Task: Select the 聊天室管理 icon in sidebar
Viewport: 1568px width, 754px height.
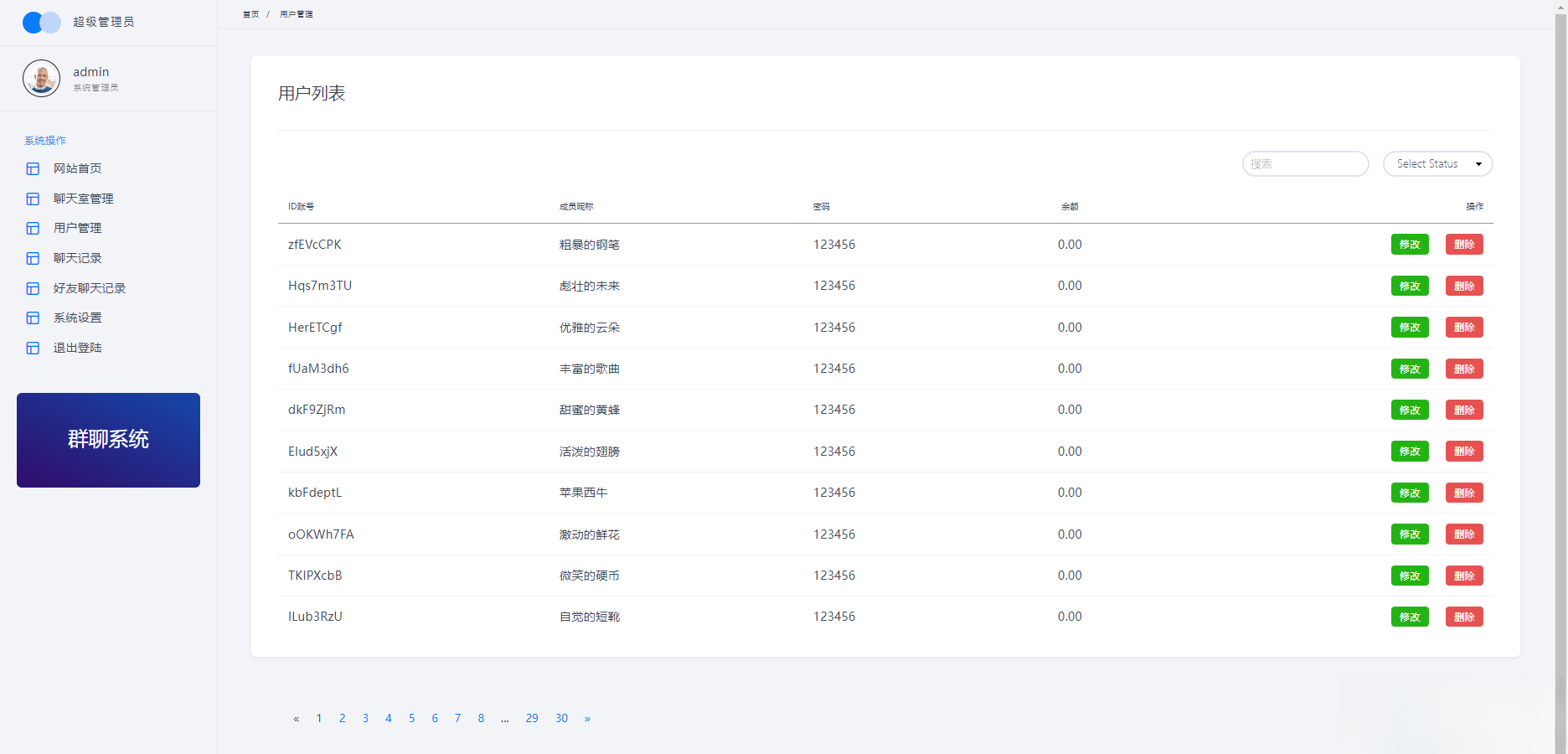Action: [32, 199]
